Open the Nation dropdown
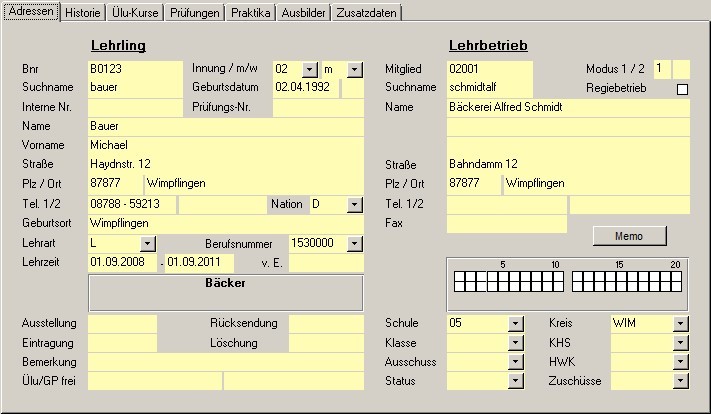This screenshot has width=711, height=414. [355, 204]
